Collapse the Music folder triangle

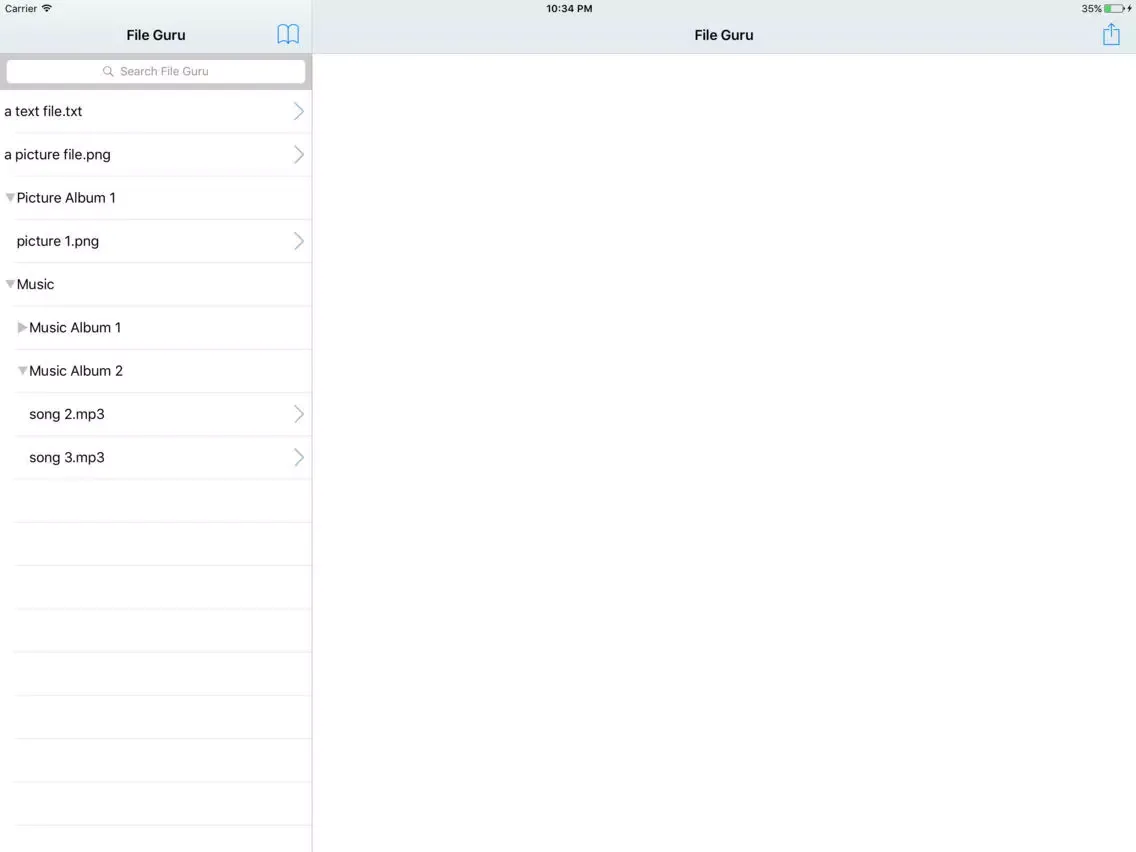tap(10, 284)
